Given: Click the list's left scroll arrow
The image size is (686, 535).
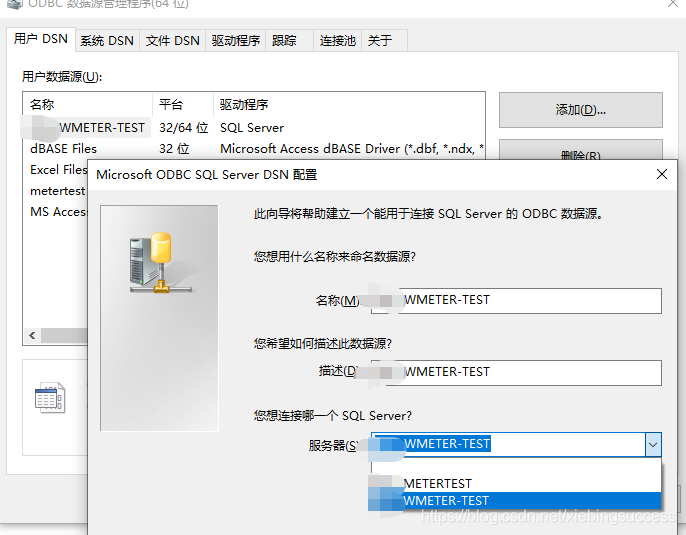Looking at the screenshot, I should click(32, 336).
